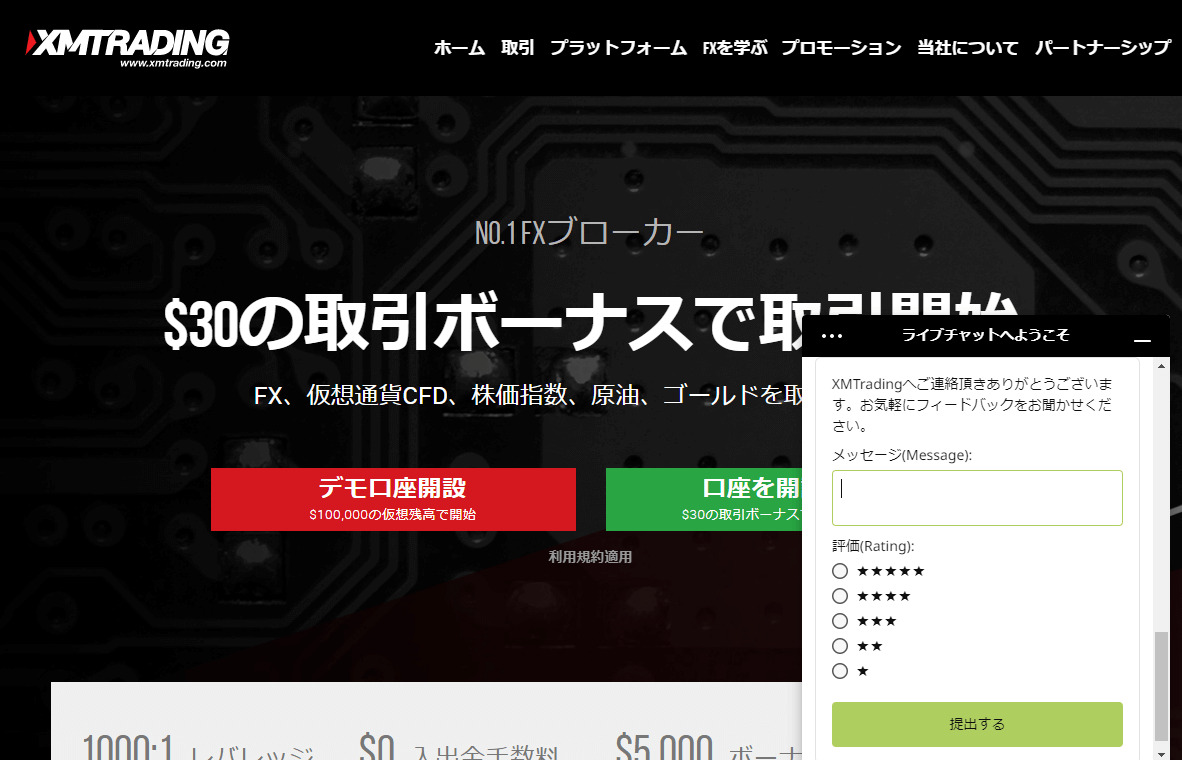Click the ライブチャットへようこそ chat title
Screen dimensions: 1182x760
985,336
